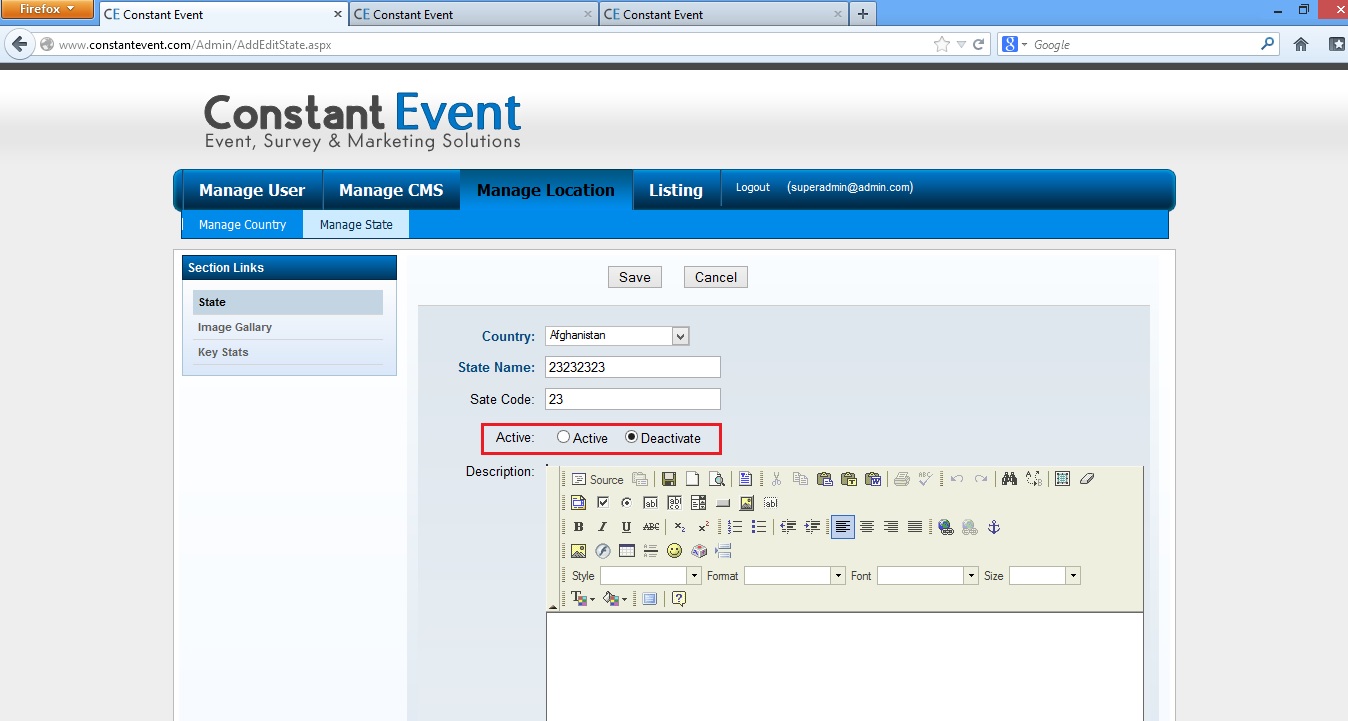Insert a smiley emoticon
The width and height of the screenshot is (1348, 721).
click(674, 551)
